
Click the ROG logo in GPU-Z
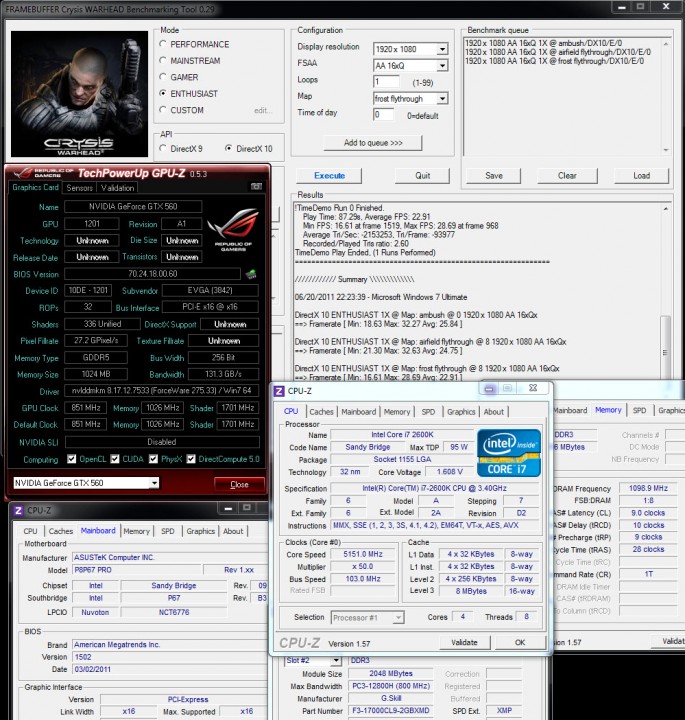tap(233, 229)
